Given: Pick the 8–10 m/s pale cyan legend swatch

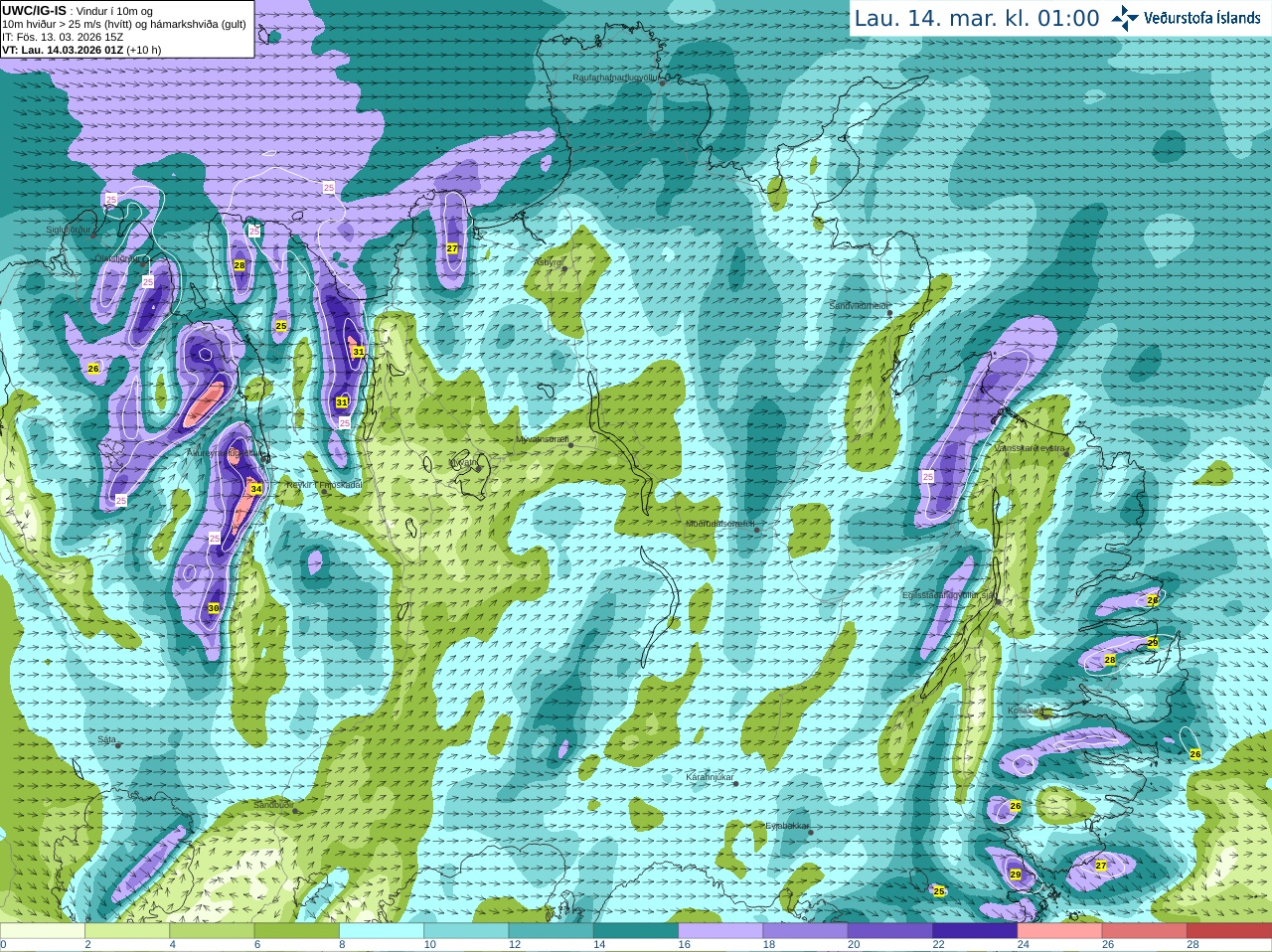Looking at the screenshot, I should pos(382,931).
